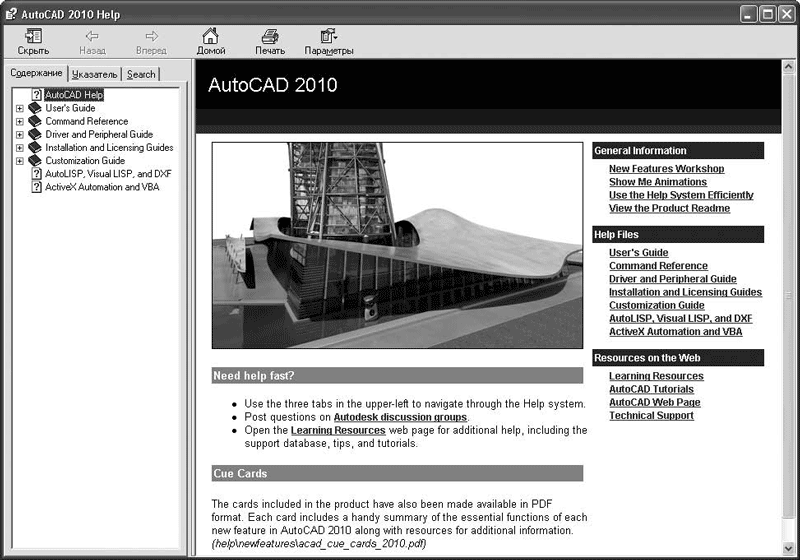Open the Technical Support link
The width and height of the screenshot is (800, 560).
click(651, 415)
